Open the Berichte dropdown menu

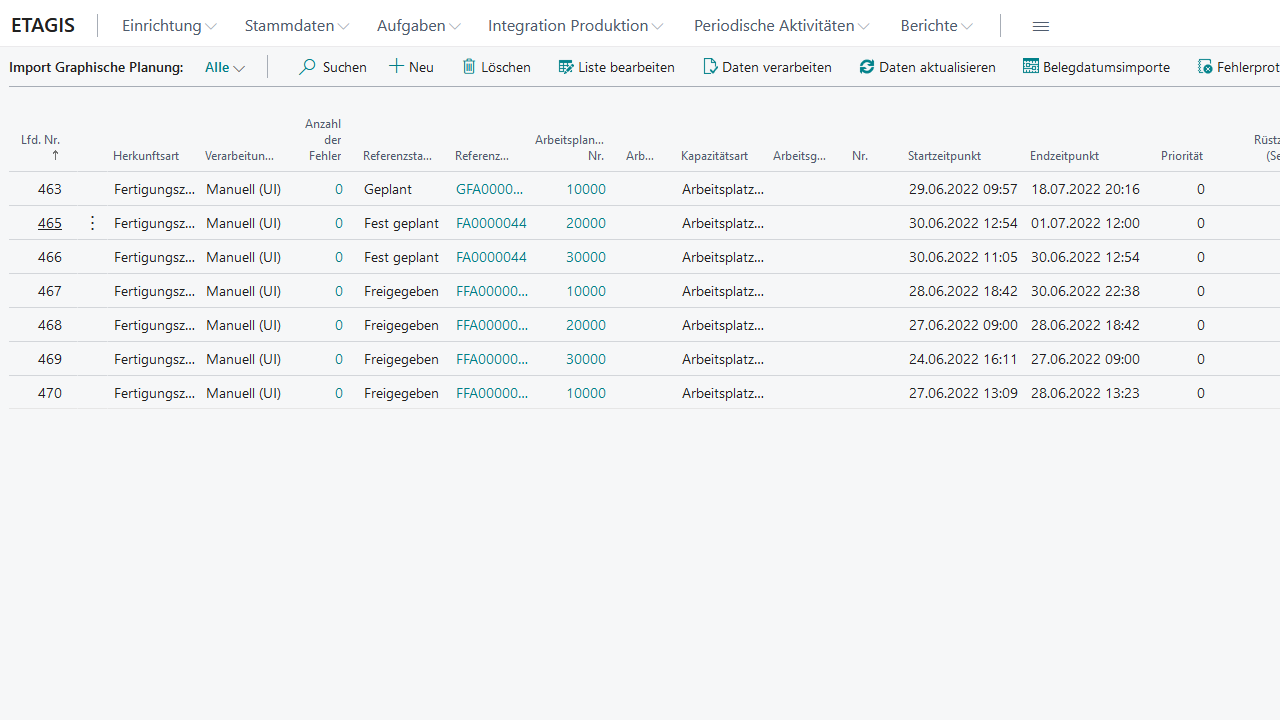(937, 26)
